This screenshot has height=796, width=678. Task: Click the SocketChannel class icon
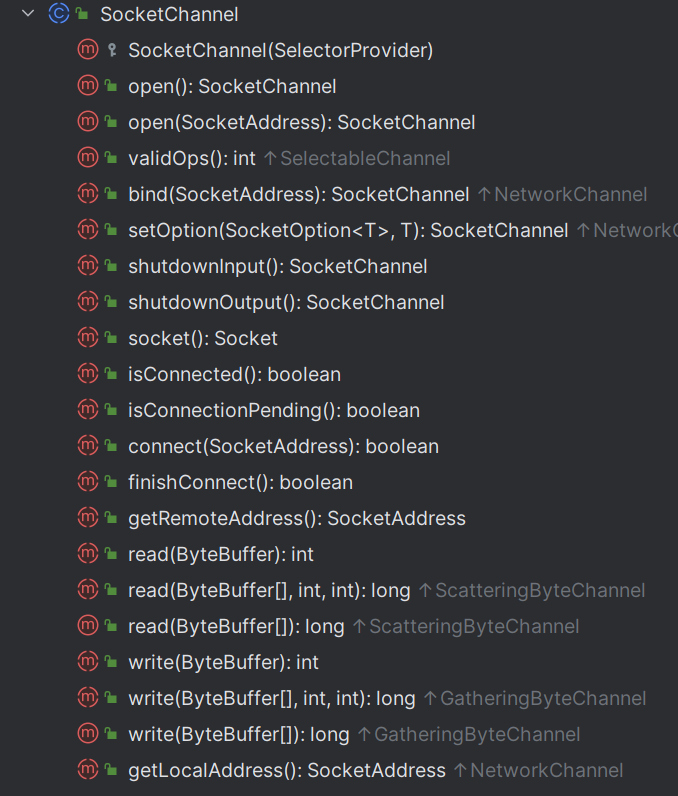pos(59,14)
